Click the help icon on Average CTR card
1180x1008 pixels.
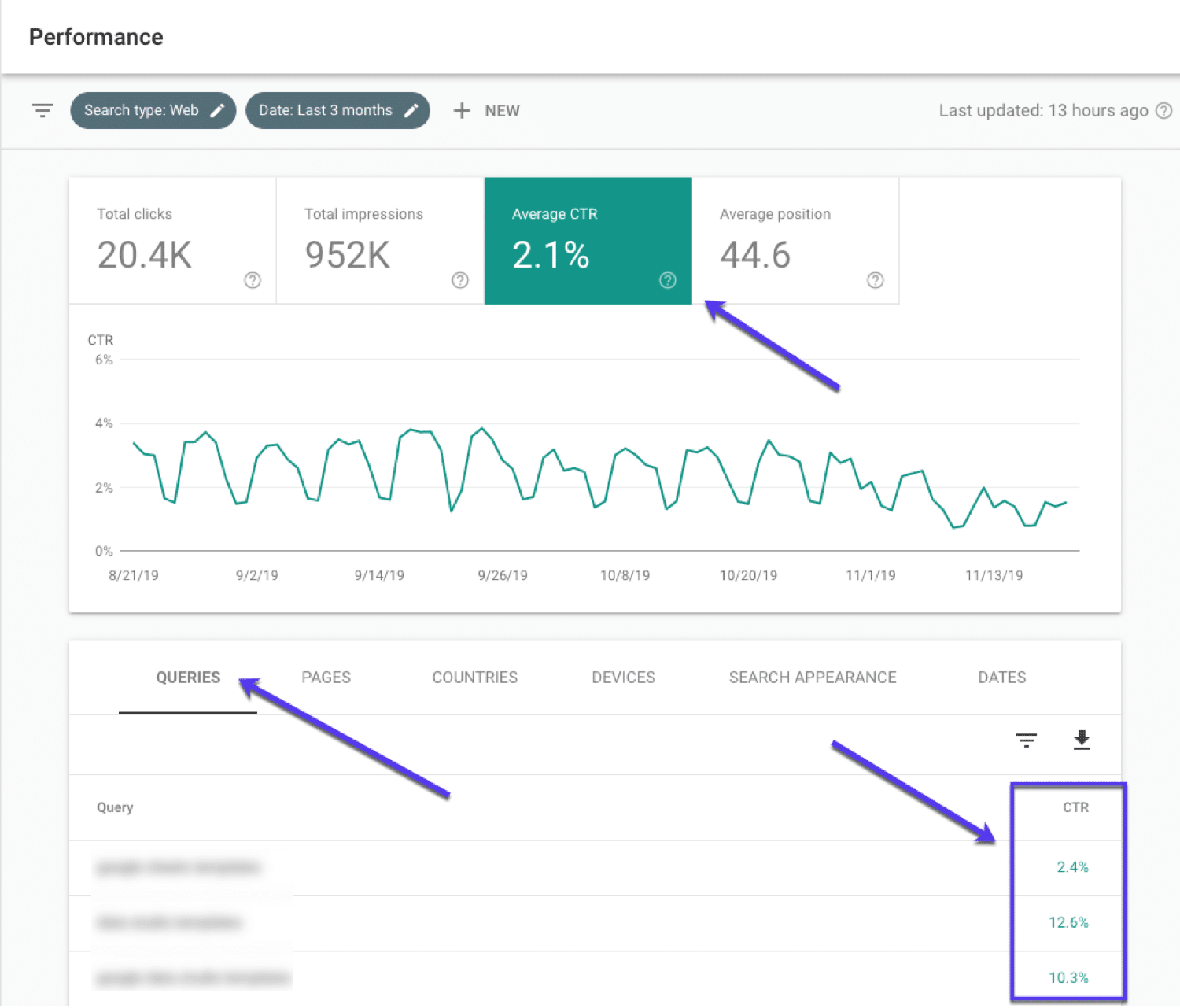click(667, 279)
